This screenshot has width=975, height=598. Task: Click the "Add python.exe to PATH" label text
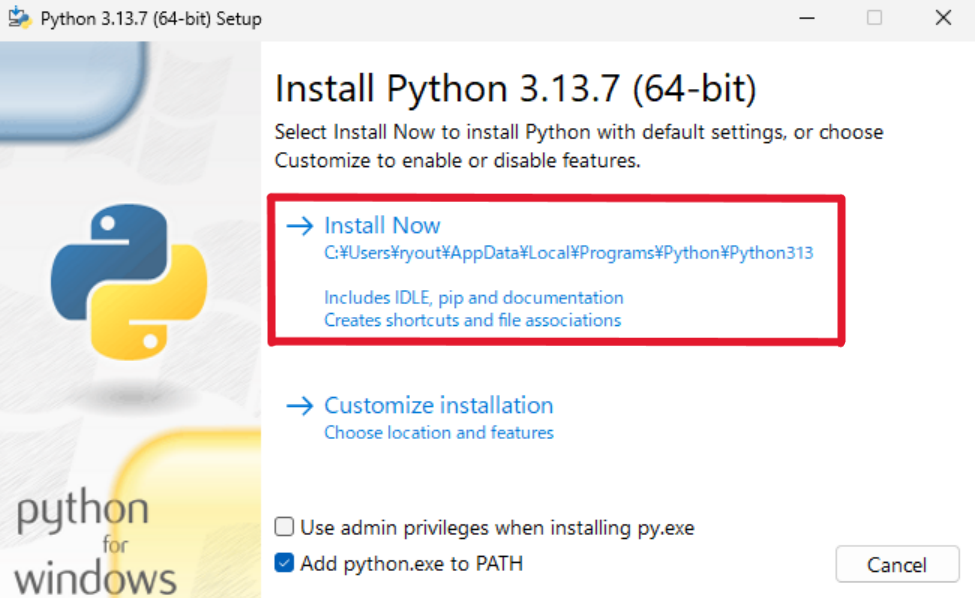click(x=411, y=563)
